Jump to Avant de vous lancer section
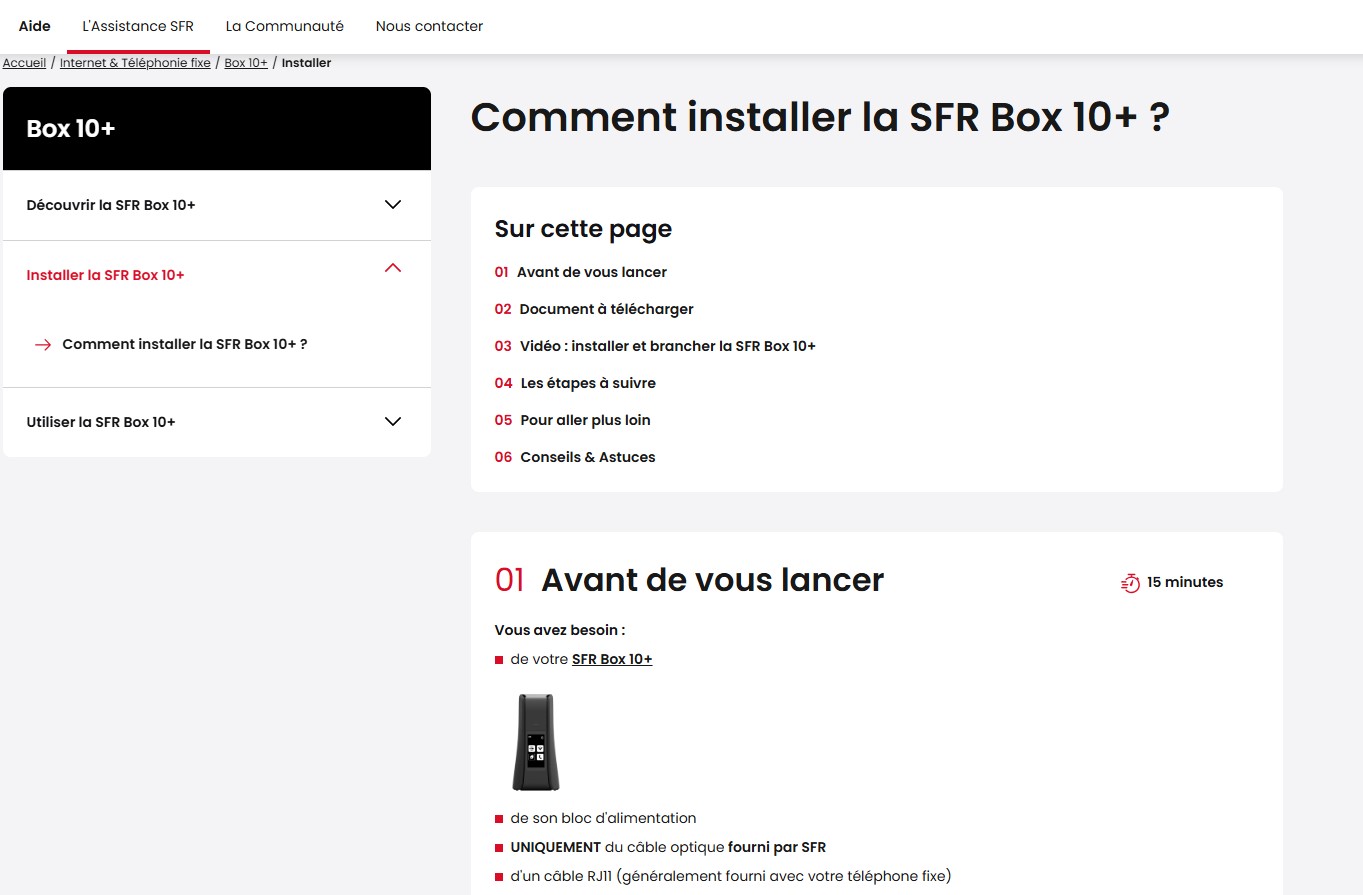This screenshot has height=895, width=1363. (x=592, y=271)
